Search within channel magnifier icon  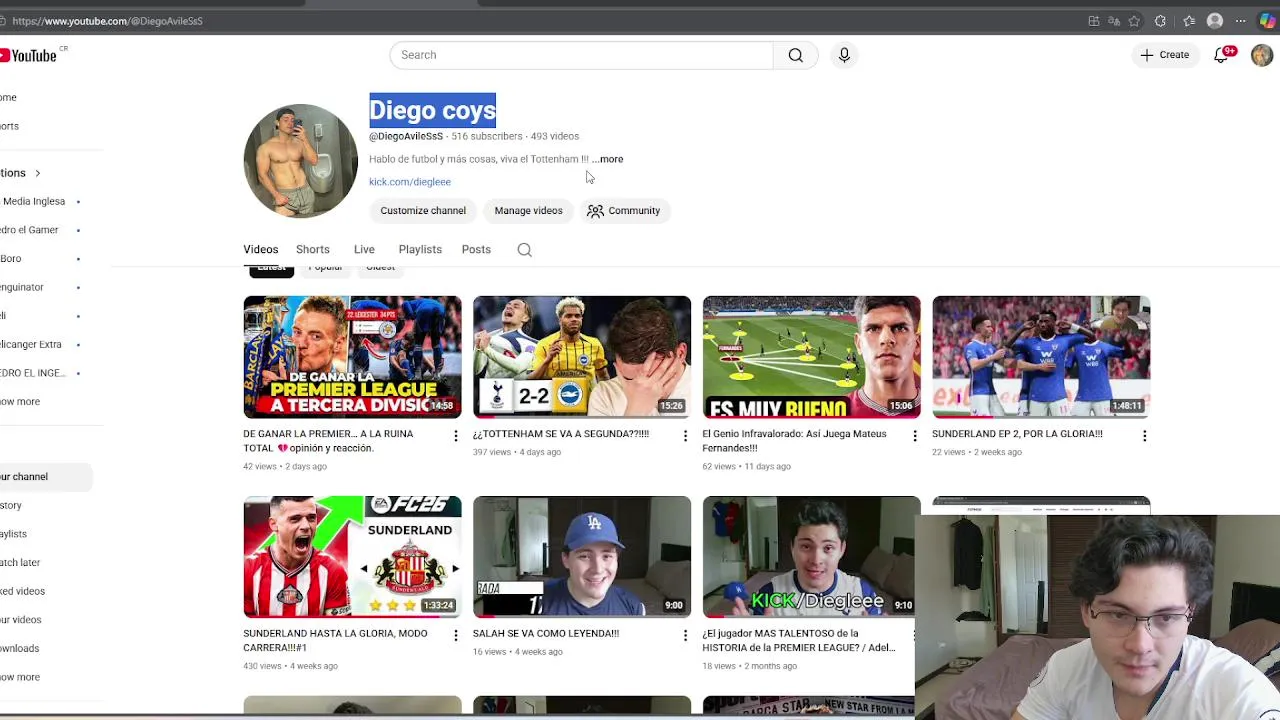click(524, 250)
